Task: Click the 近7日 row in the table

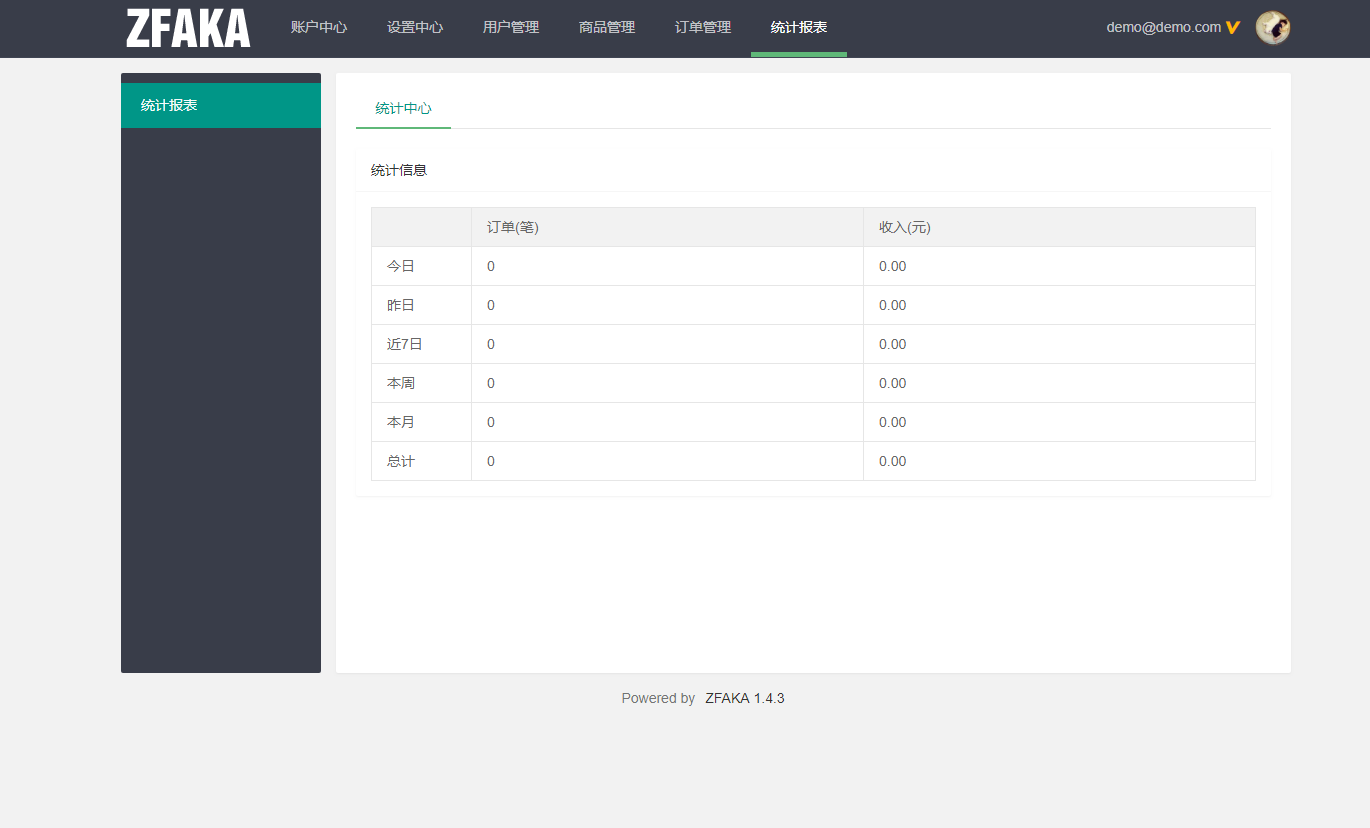Action: (405, 344)
